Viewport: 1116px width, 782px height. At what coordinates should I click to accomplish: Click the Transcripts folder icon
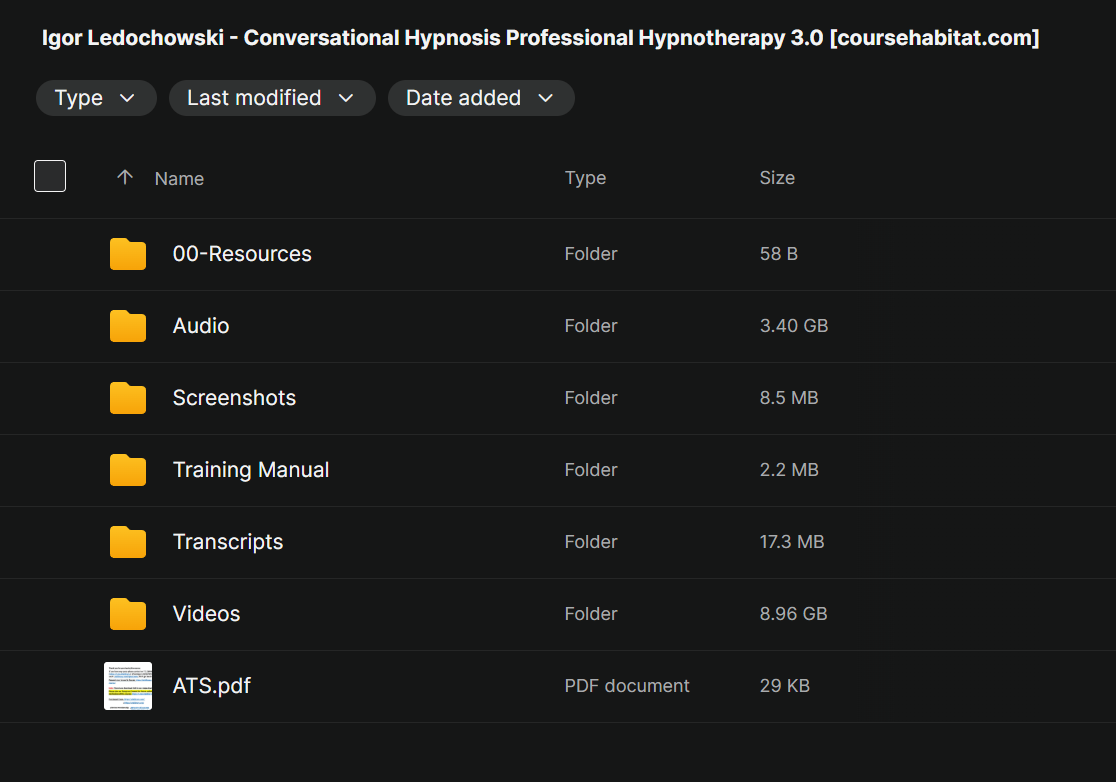pyautogui.click(x=128, y=541)
